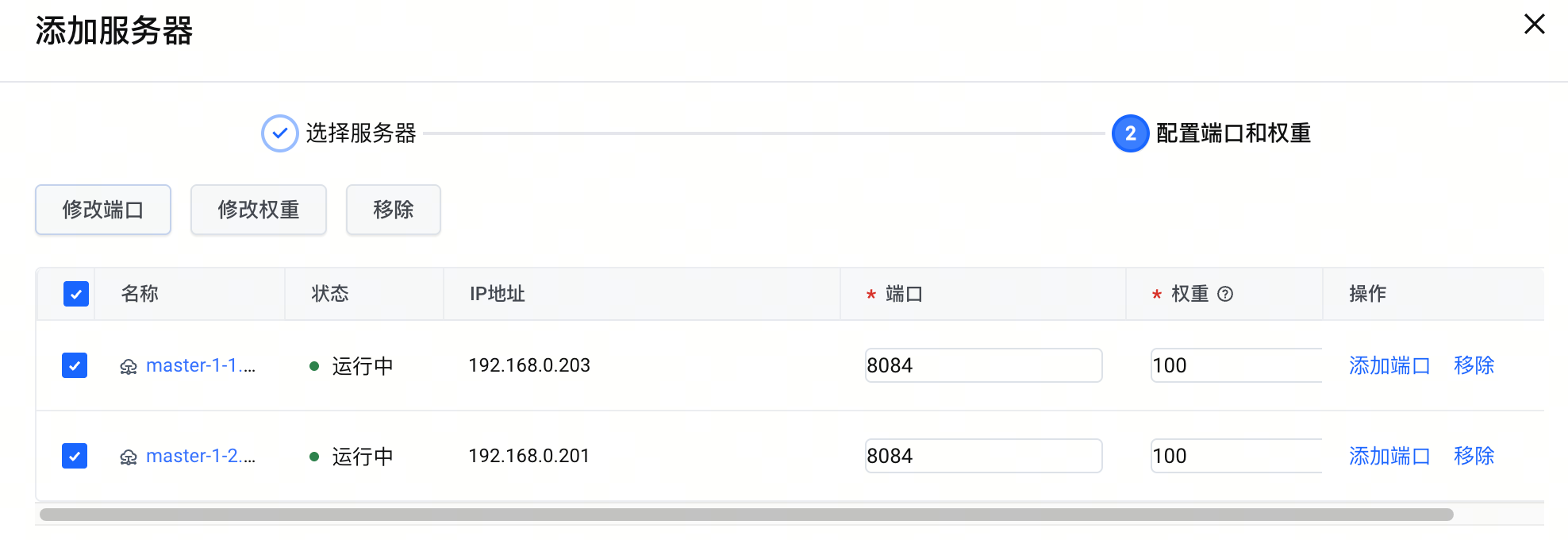1568x540 pixels.
Task: Focus the port field for master-1-1
Action: 983,365
